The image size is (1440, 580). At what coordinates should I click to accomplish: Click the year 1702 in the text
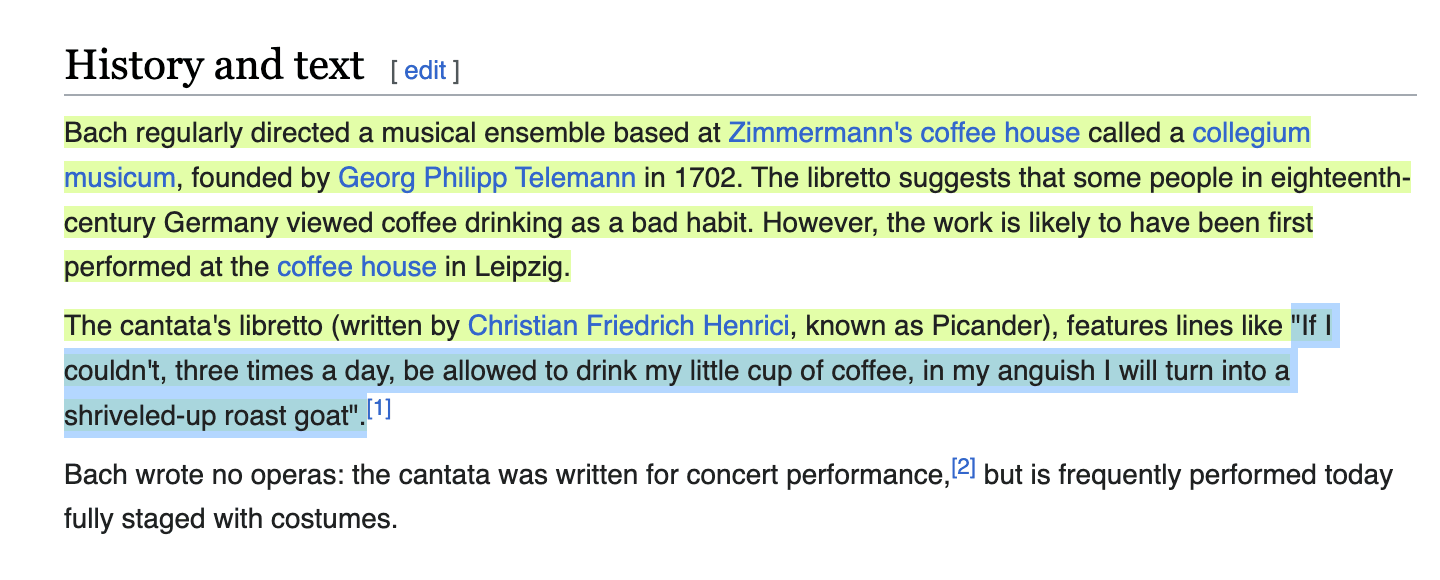pyautogui.click(x=705, y=179)
